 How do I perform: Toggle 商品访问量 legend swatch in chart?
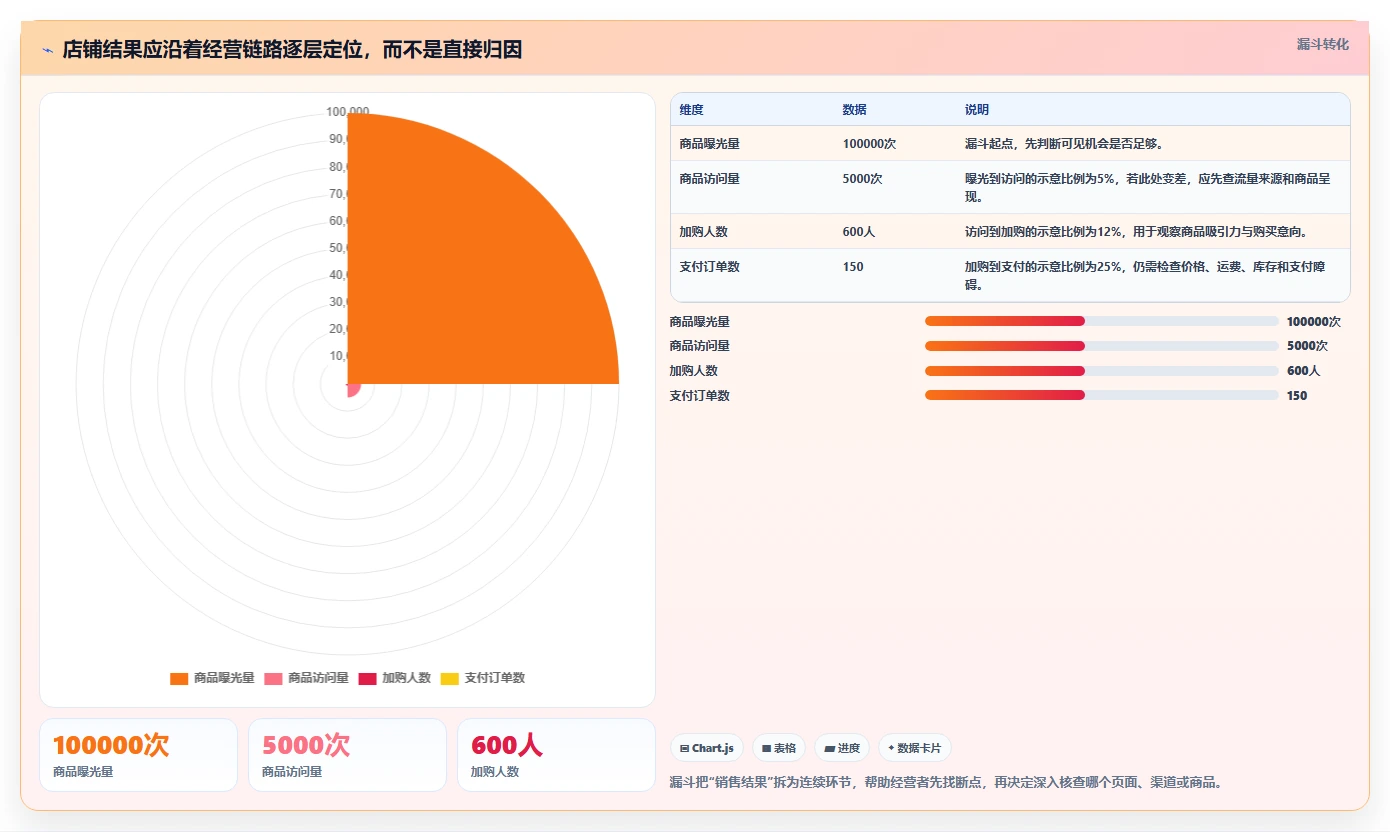pyautogui.click(x=273, y=678)
